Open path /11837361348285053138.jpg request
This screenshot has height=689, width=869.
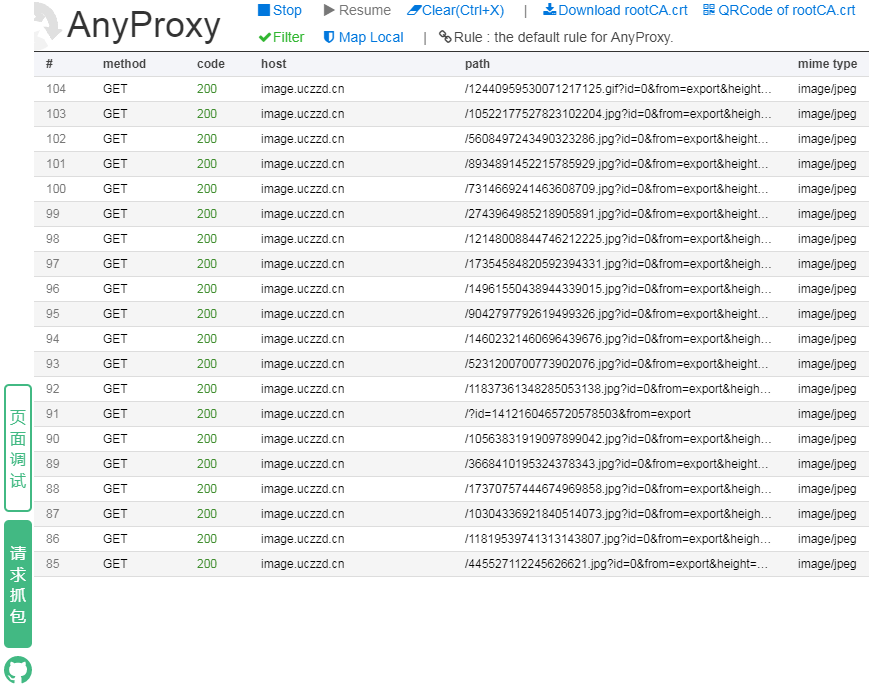[x=618, y=389]
